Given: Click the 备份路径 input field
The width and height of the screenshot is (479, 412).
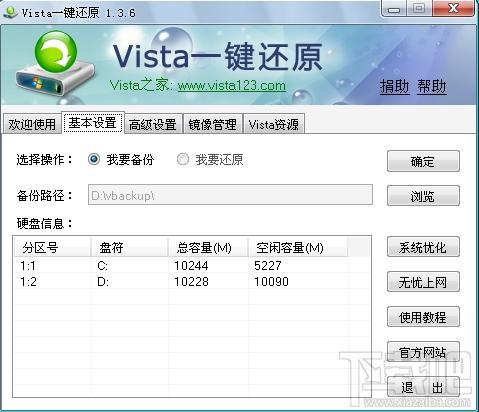Looking at the screenshot, I should coord(230,195).
